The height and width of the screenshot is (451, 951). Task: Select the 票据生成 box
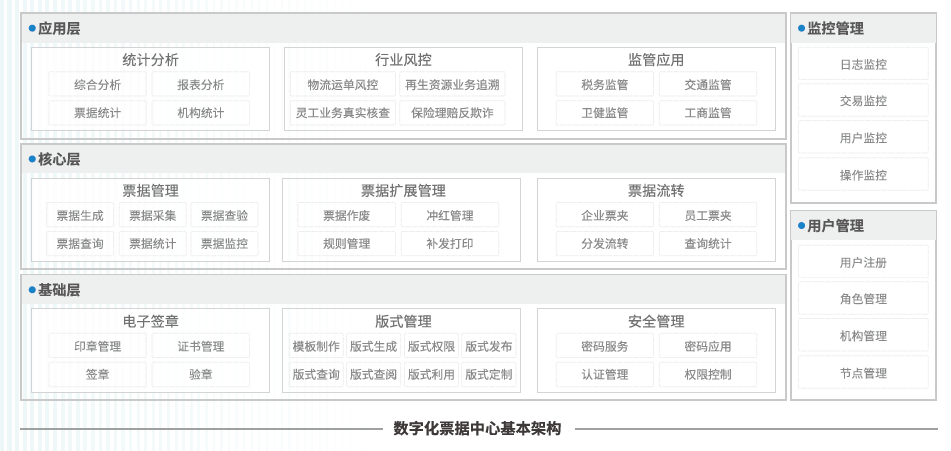point(80,215)
